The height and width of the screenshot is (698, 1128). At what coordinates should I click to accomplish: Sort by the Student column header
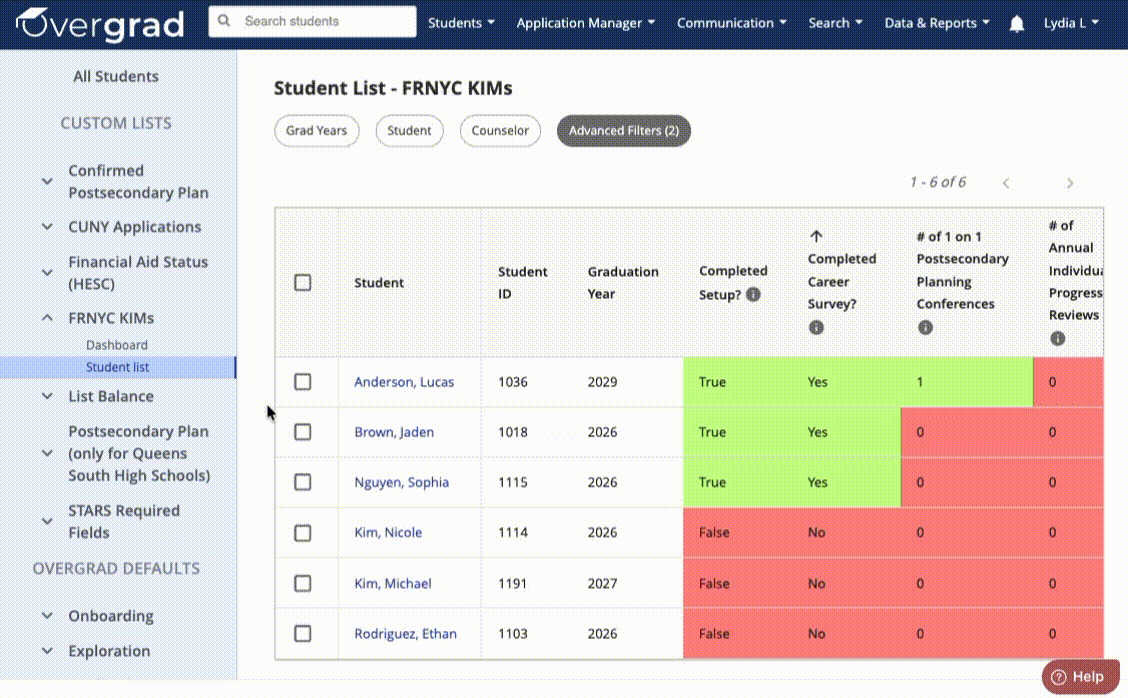pos(379,283)
